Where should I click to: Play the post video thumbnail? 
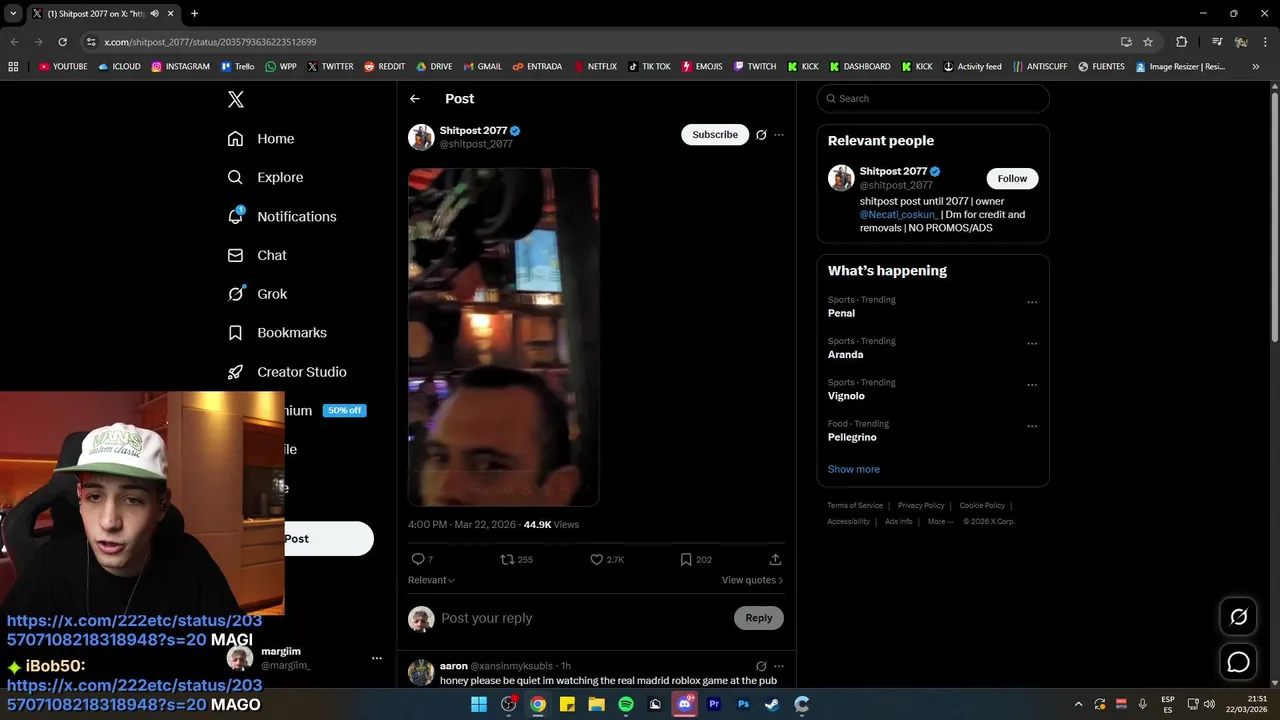(x=503, y=338)
